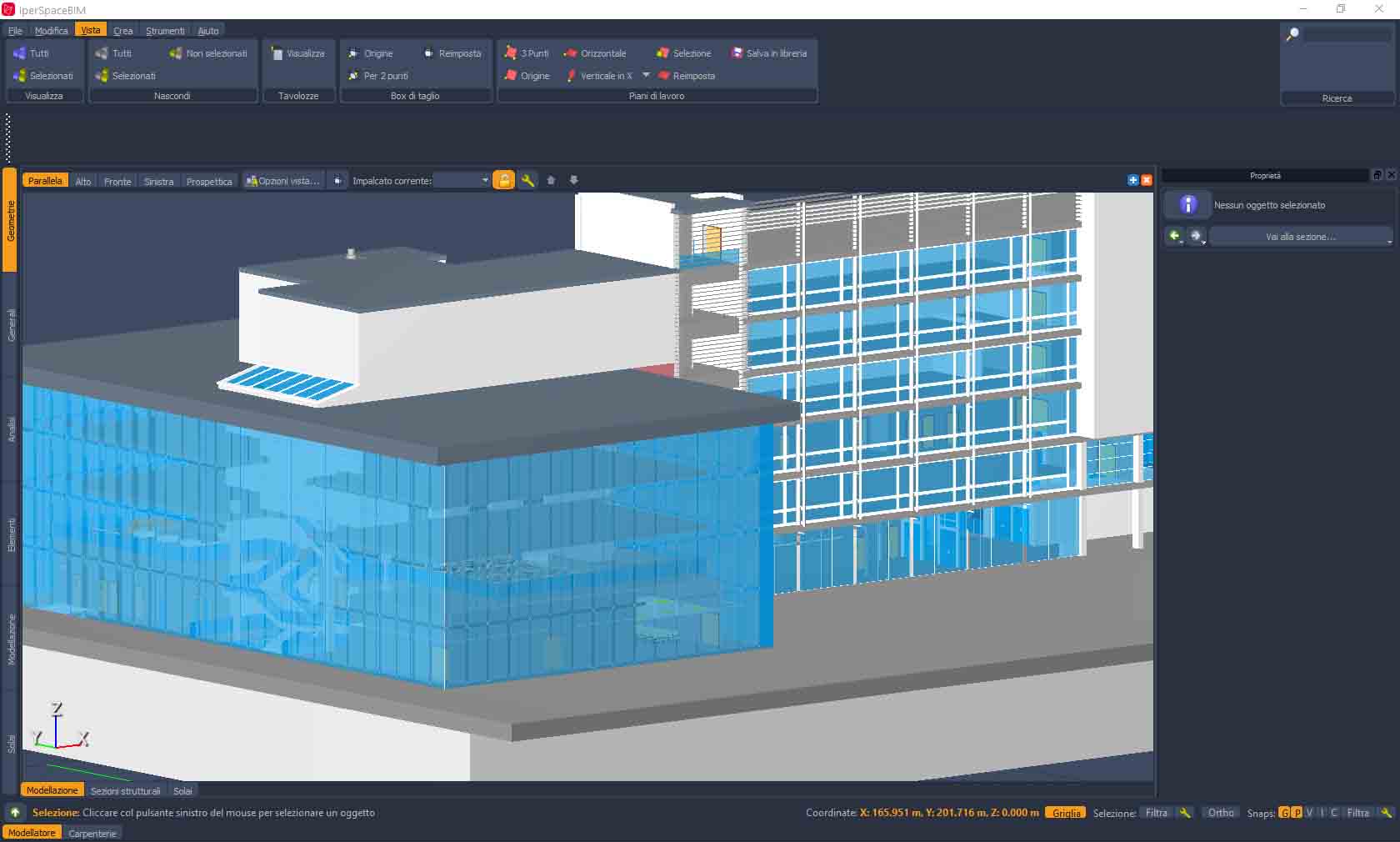
Task: Toggle the G snap option
Action: (1284, 813)
